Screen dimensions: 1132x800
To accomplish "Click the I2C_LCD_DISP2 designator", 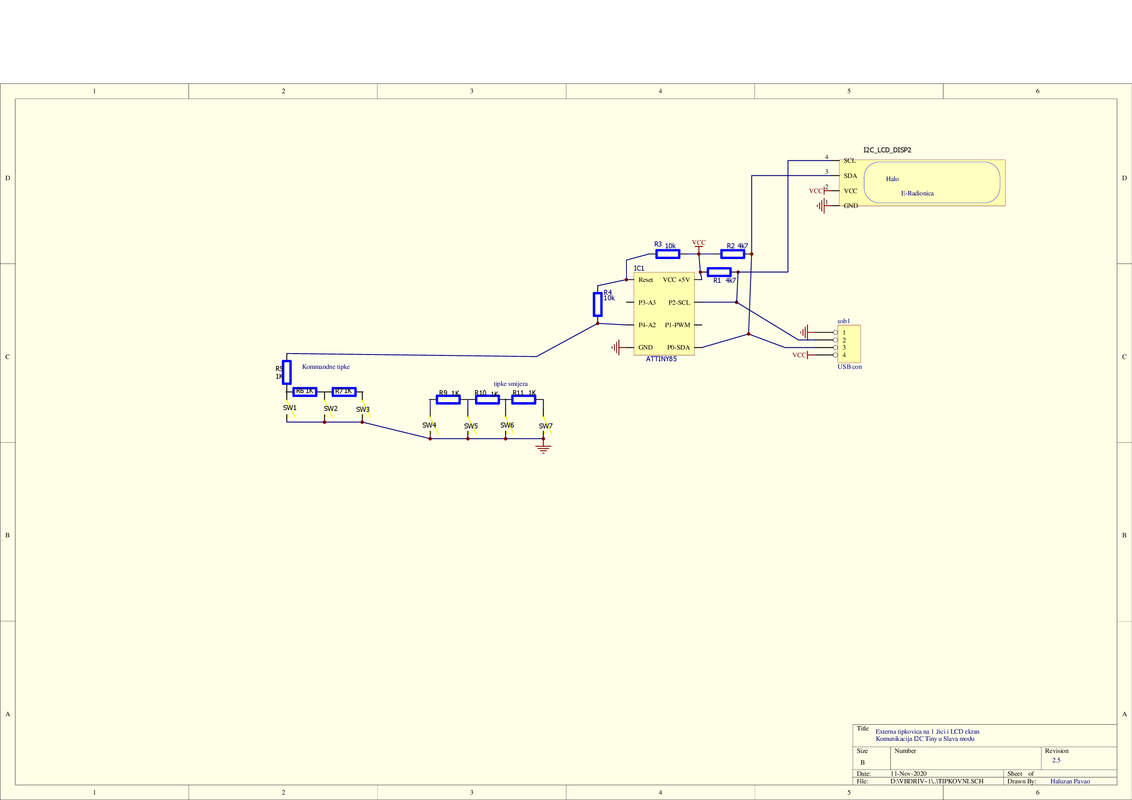I will pos(887,150).
